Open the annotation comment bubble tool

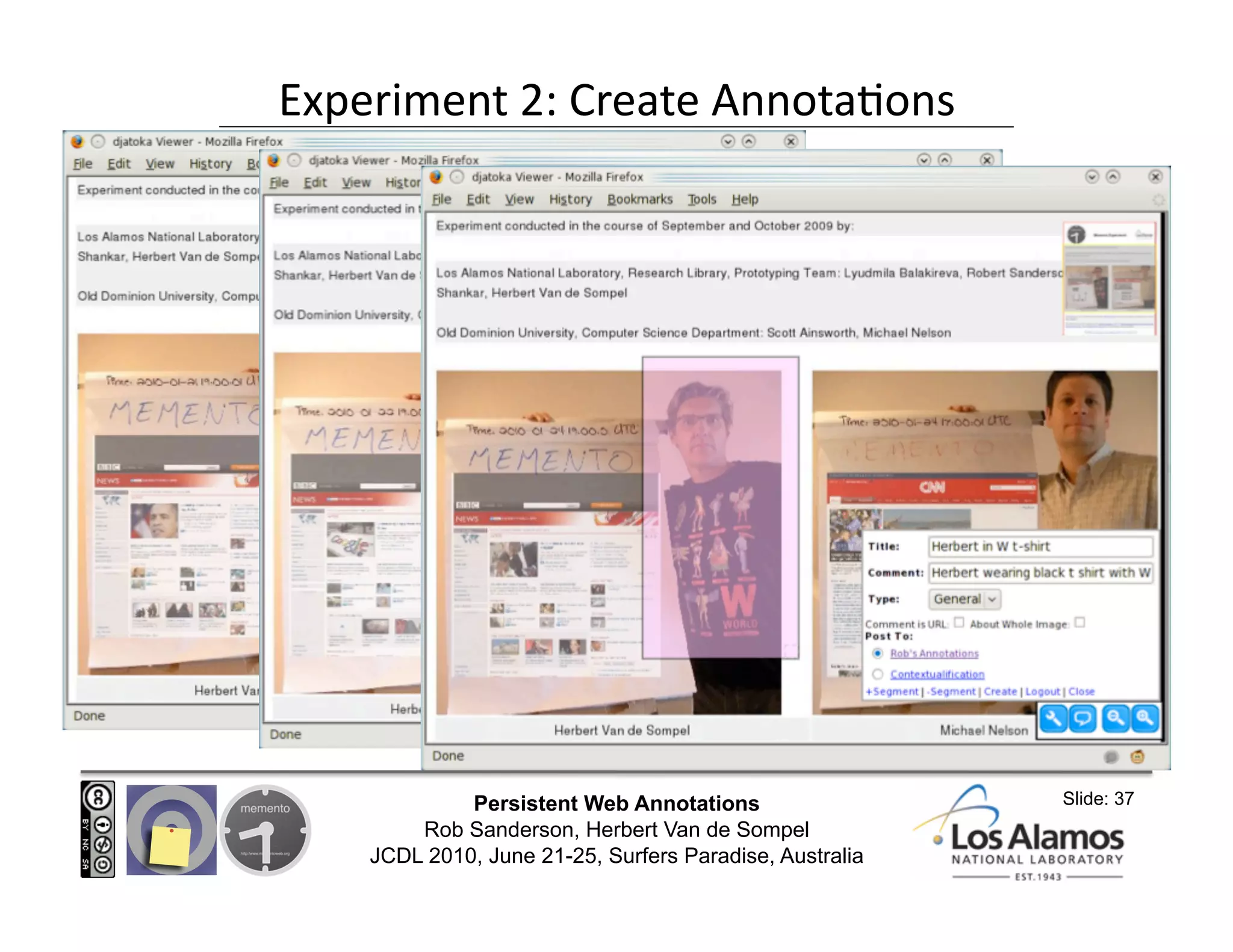coord(1082,719)
